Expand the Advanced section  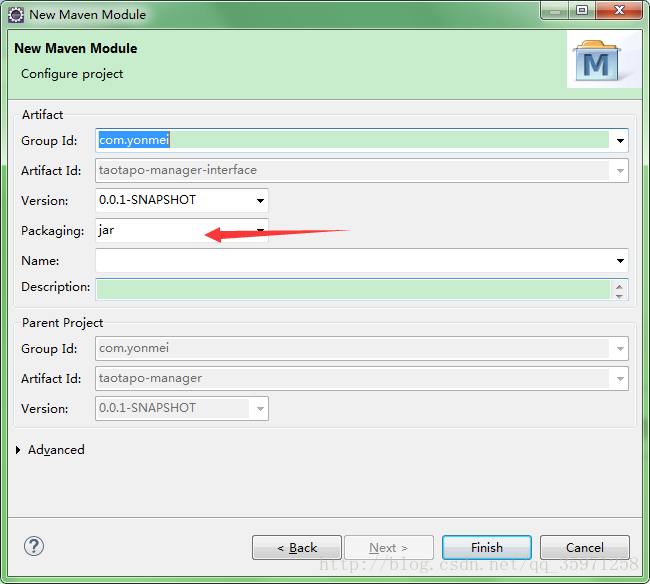(x=18, y=450)
